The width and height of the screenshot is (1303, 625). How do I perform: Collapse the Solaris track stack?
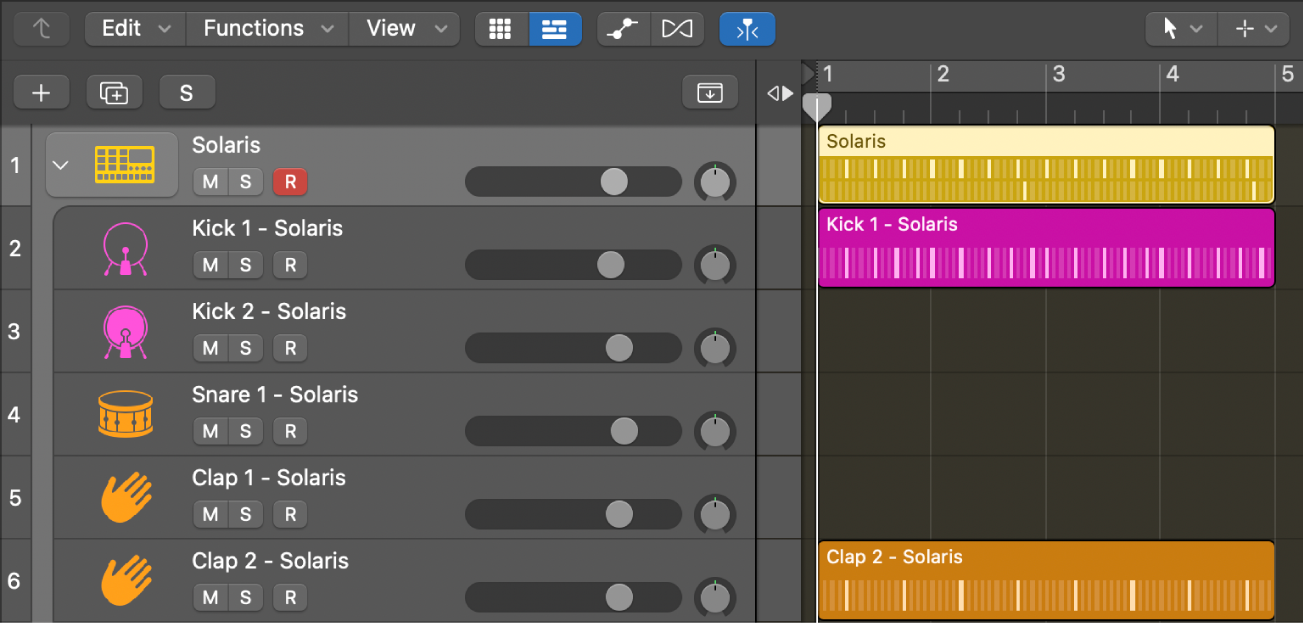point(61,164)
